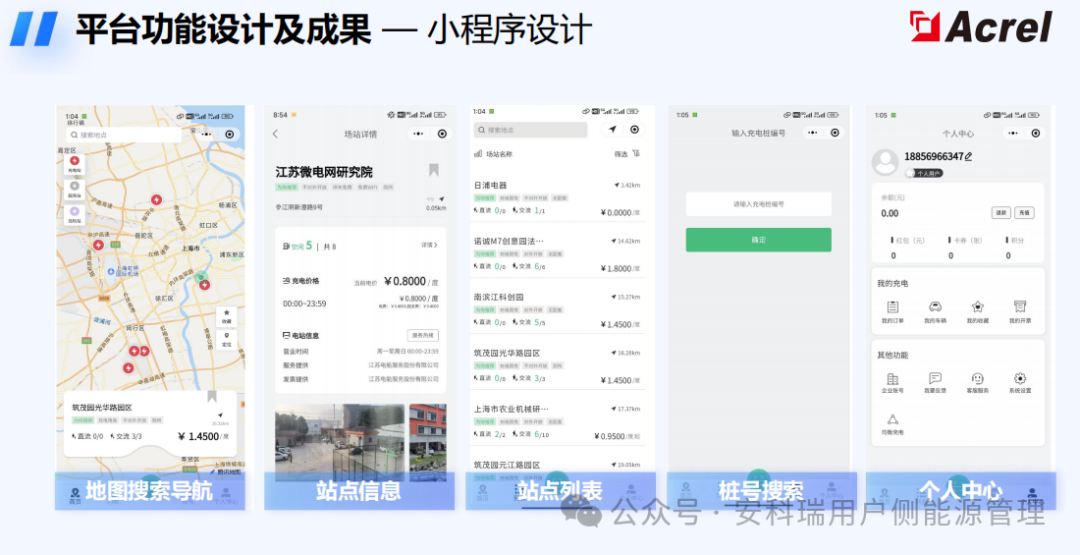Image resolution: width=1080 pixels, height=555 pixels.
Task: Tap the 首页 tab on the map screen
Action: [74, 495]
